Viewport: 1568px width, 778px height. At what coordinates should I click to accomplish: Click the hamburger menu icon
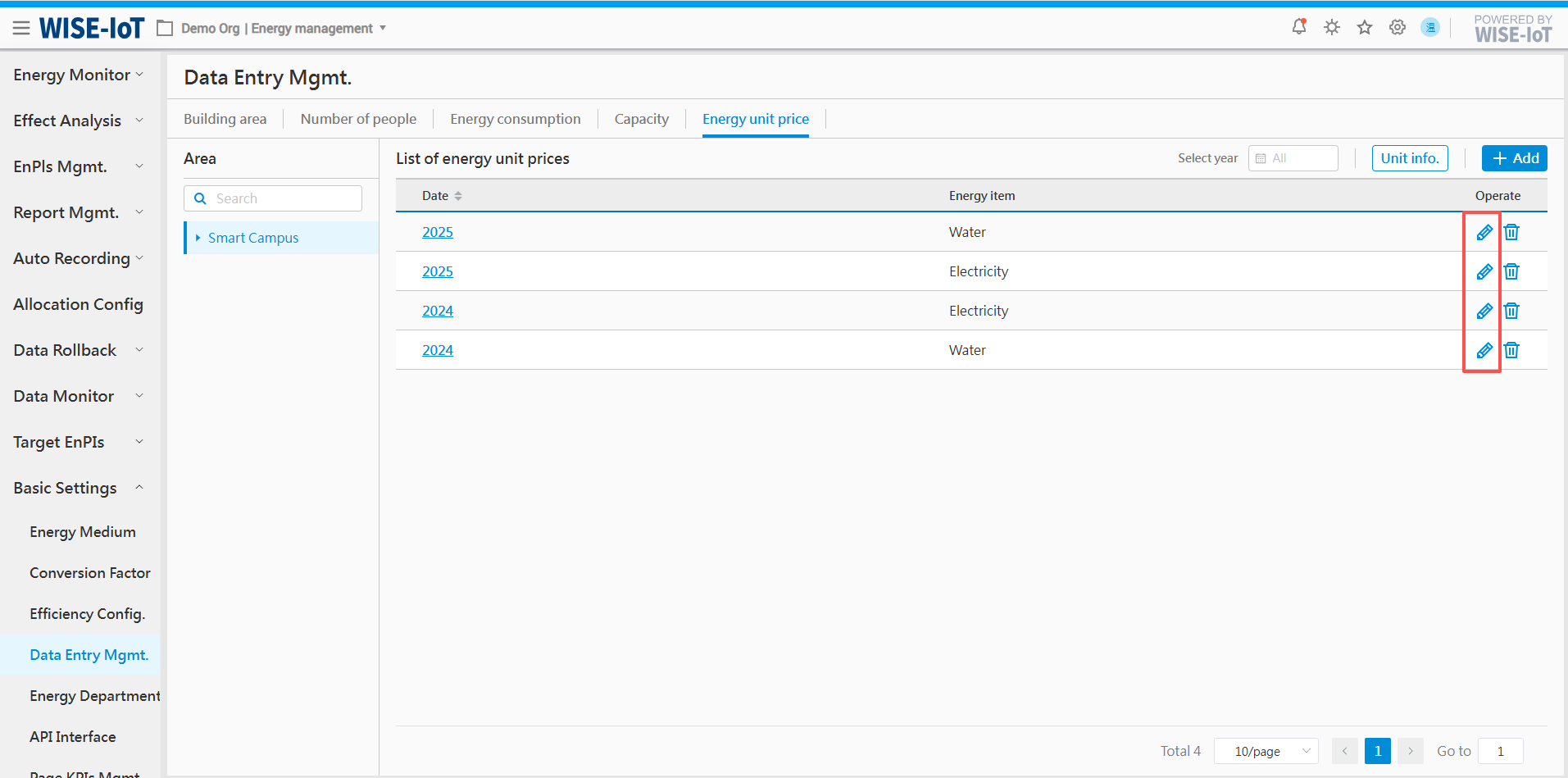(x=21, y=29)
